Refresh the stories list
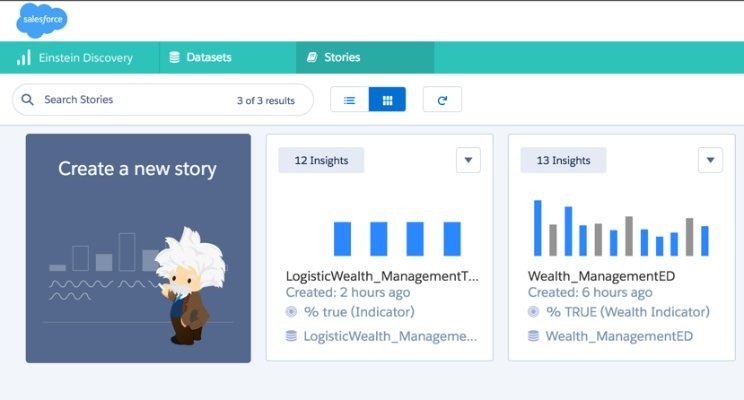 pyautogui.click(x=442, y=100)
